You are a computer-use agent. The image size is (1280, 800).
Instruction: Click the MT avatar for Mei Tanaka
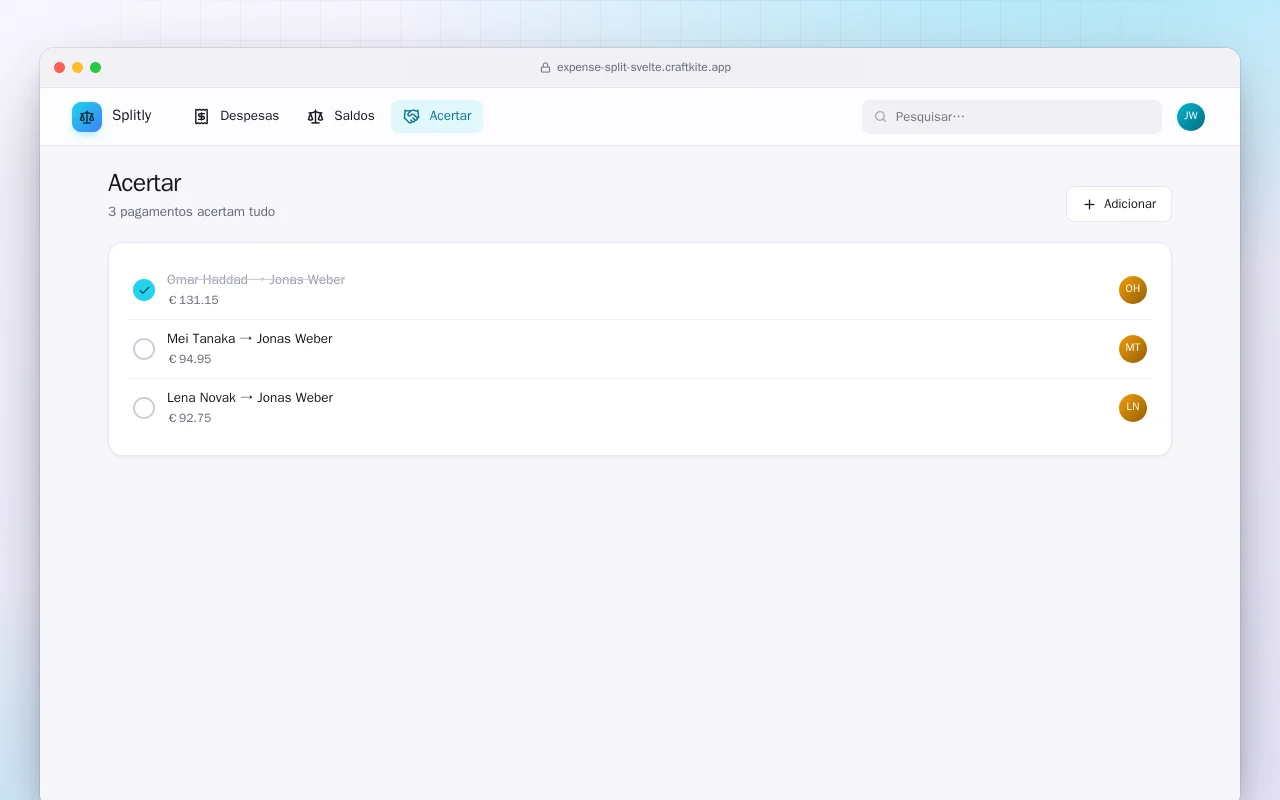click(1133, 349)
